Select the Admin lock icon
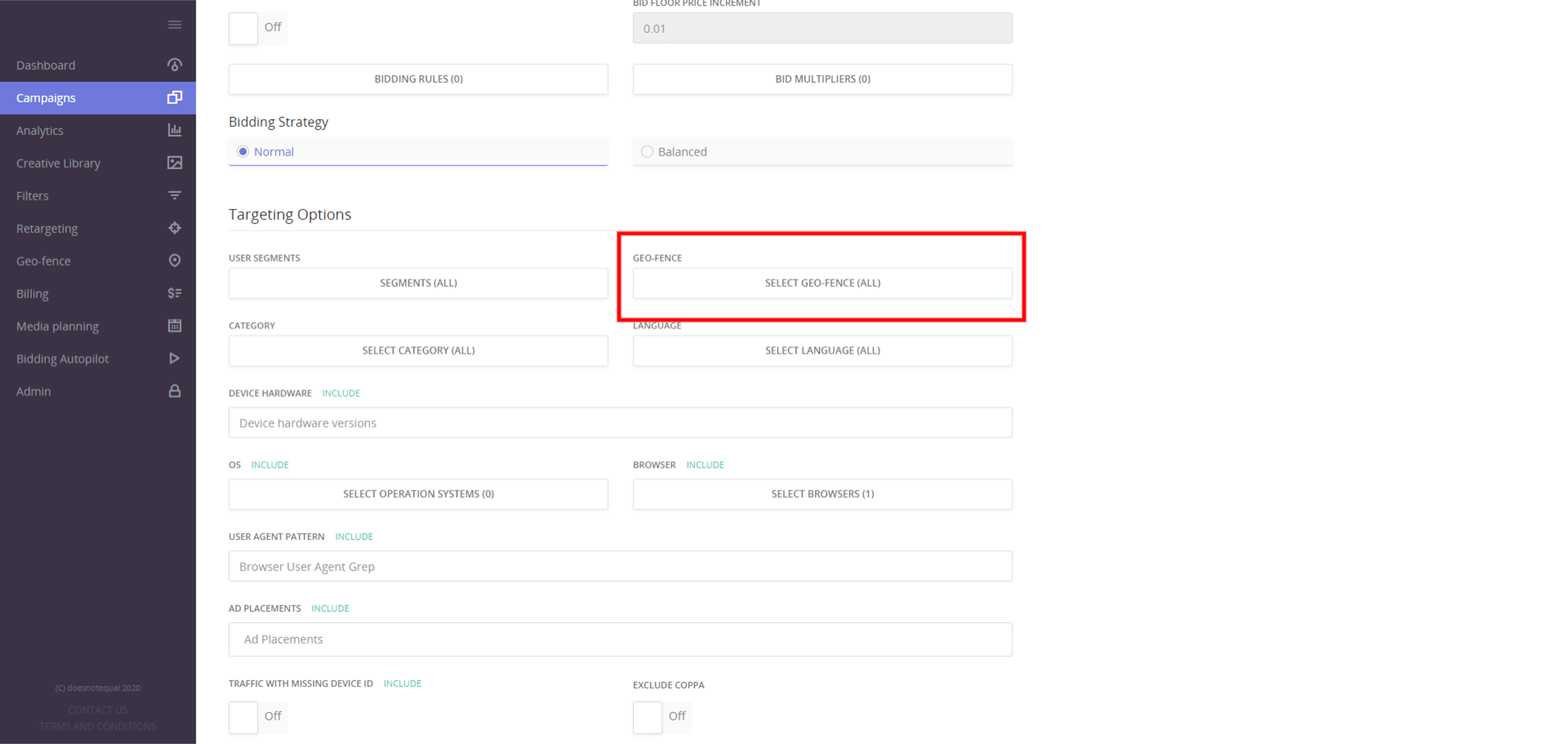This screenshot has width=1568, height=744. pyautogui.click(x=175, y=391)
